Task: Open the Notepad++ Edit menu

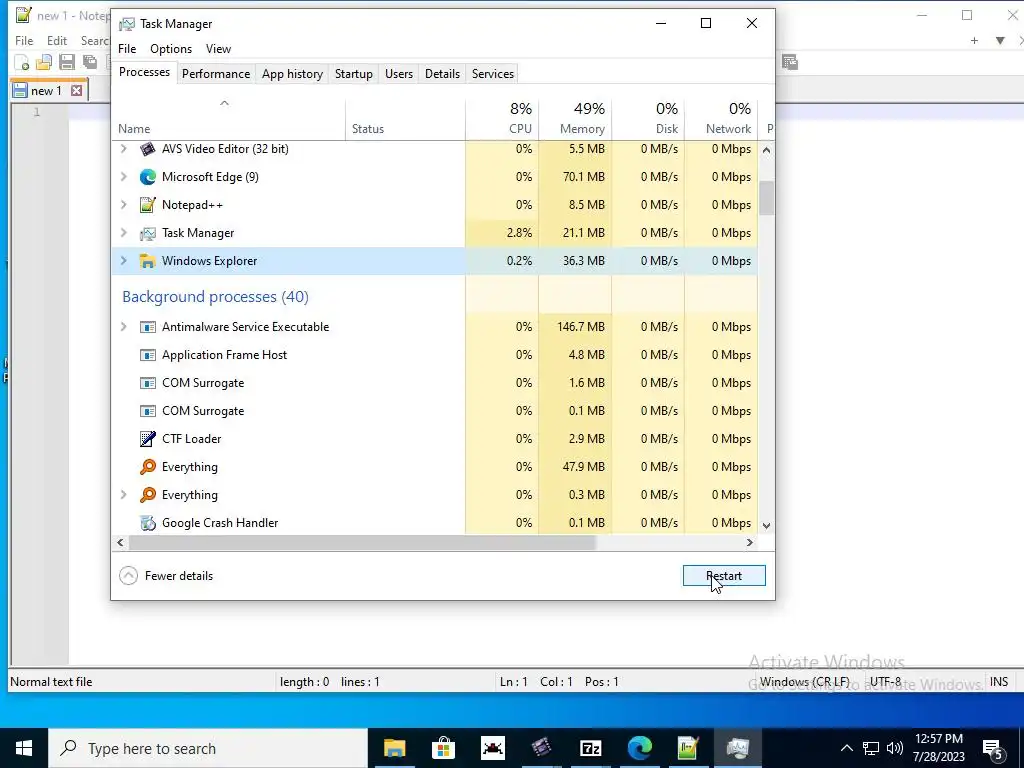Action: (57, 40)
